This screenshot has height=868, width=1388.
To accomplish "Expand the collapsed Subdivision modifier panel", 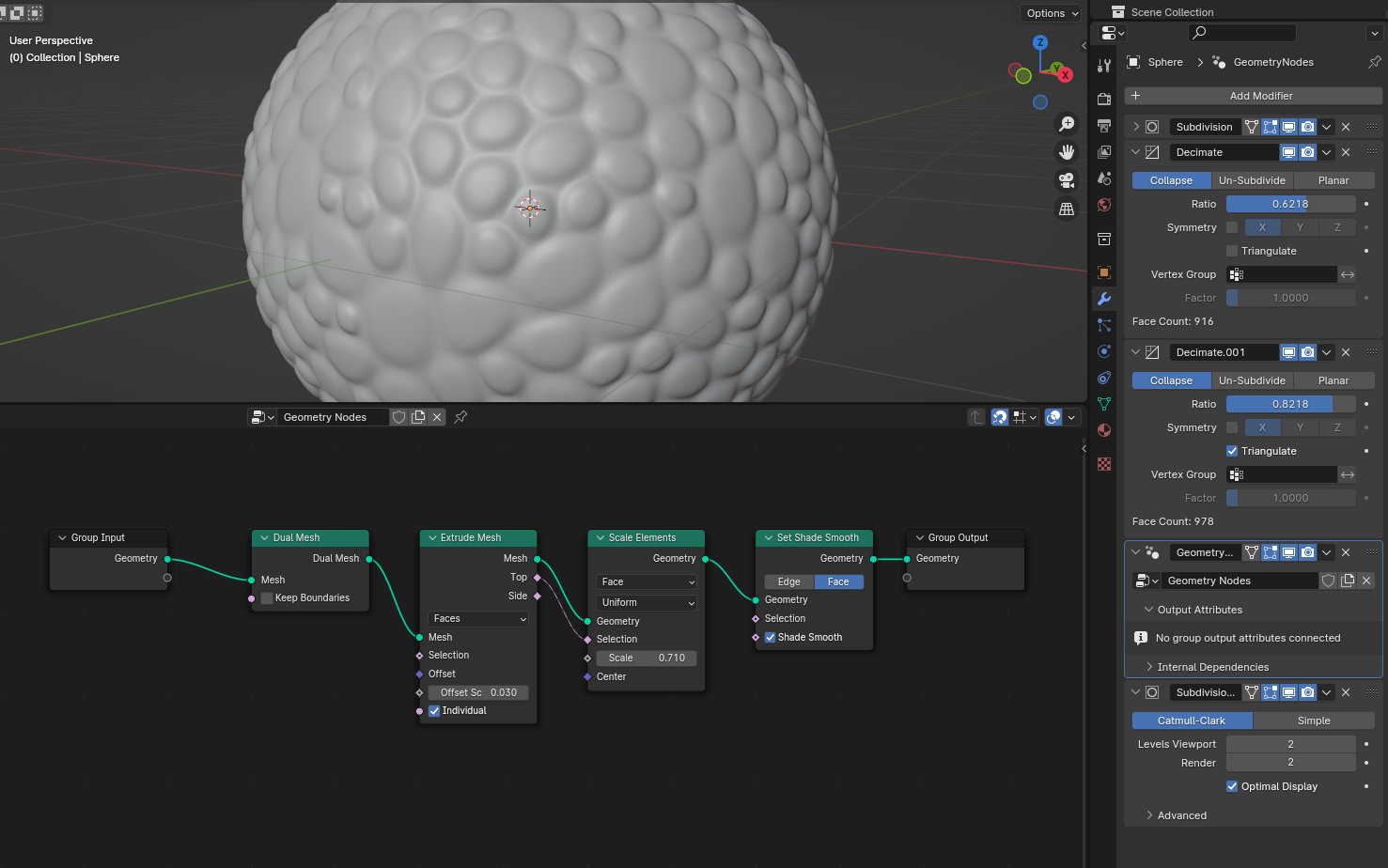I will (x=1135, y=127).
